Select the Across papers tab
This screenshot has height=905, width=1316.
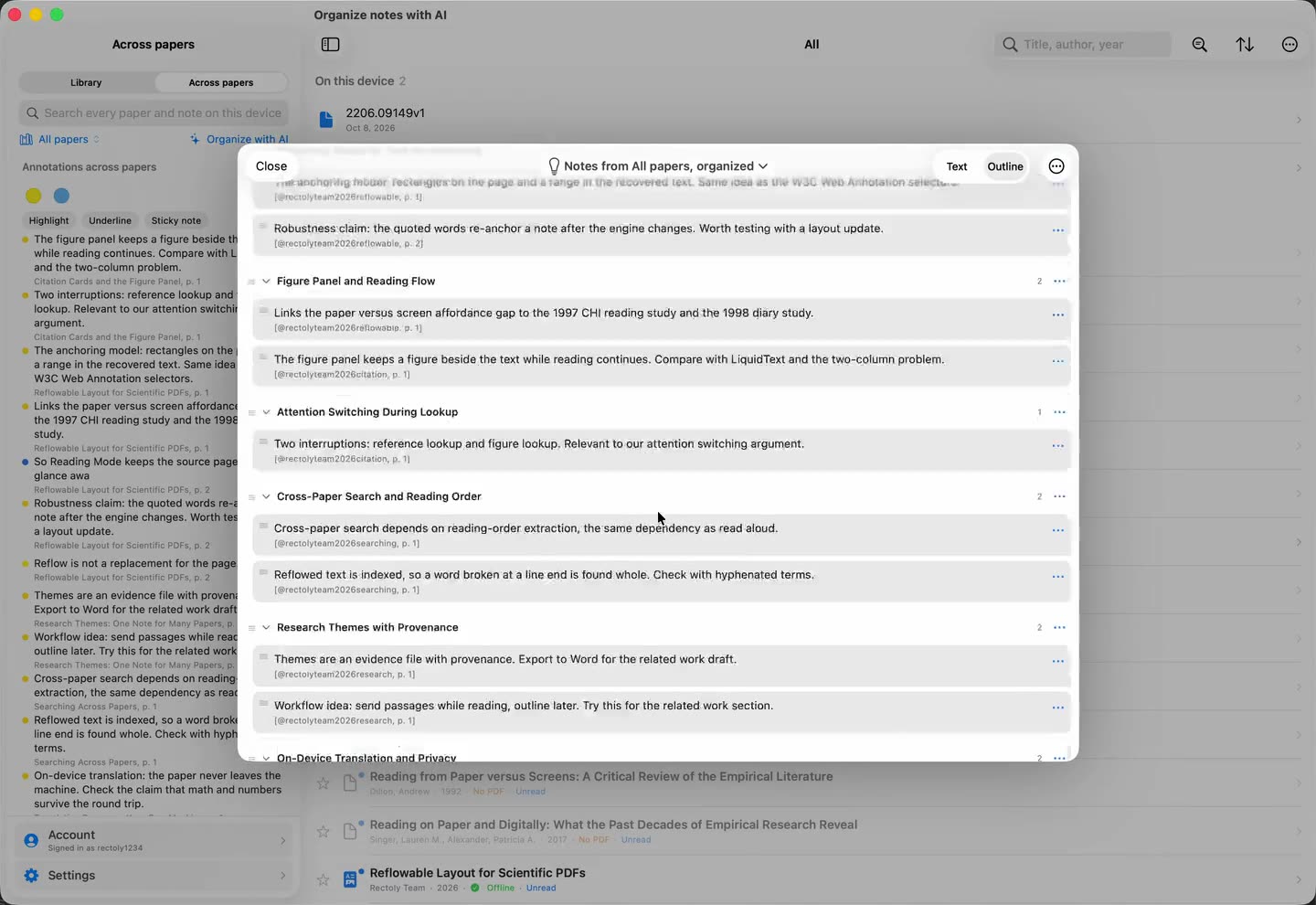(x=221, y=82)
